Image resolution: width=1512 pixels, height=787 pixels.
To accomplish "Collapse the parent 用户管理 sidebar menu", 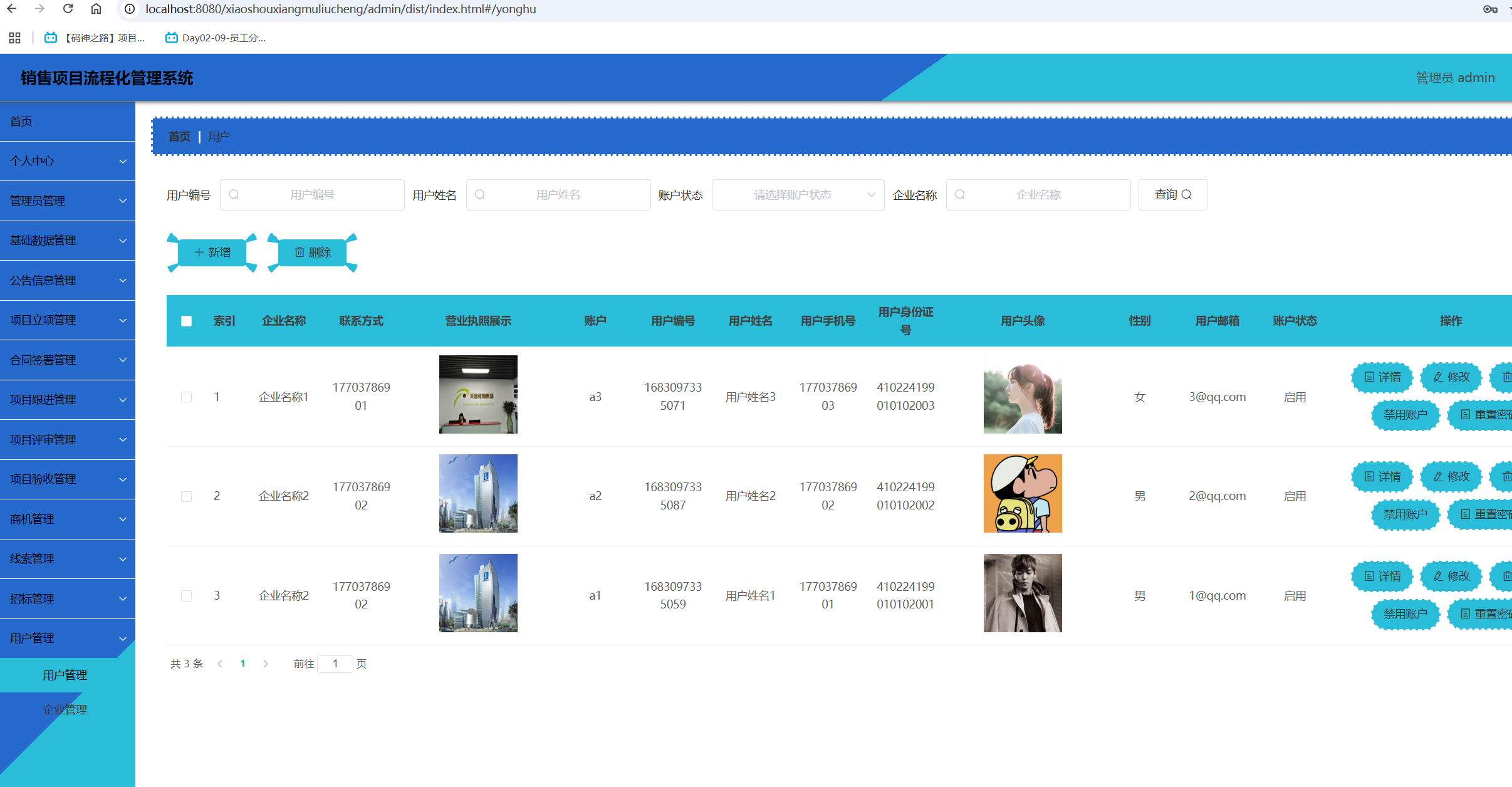I will click(x=68, y=638).
